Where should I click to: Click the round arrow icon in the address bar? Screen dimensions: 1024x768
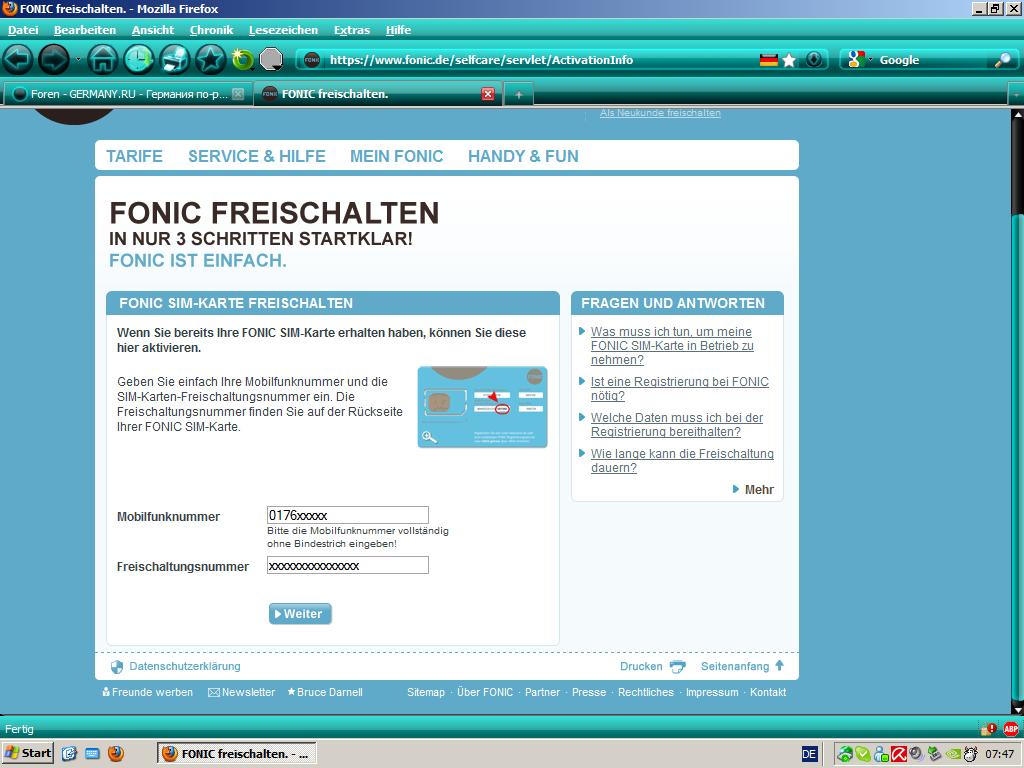(x=814, y=59)
